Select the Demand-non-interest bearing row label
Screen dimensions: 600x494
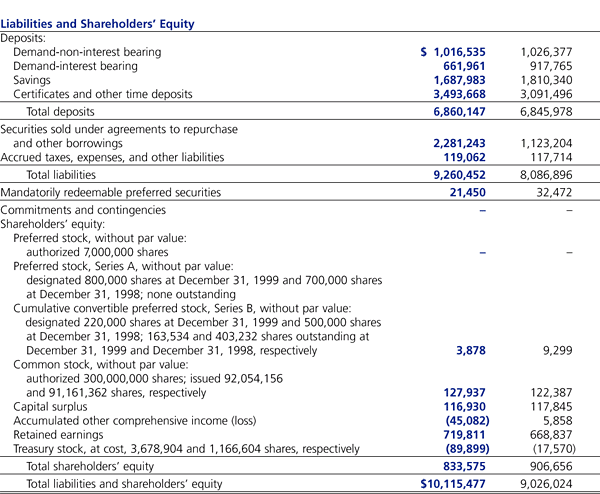pos(87,51)
